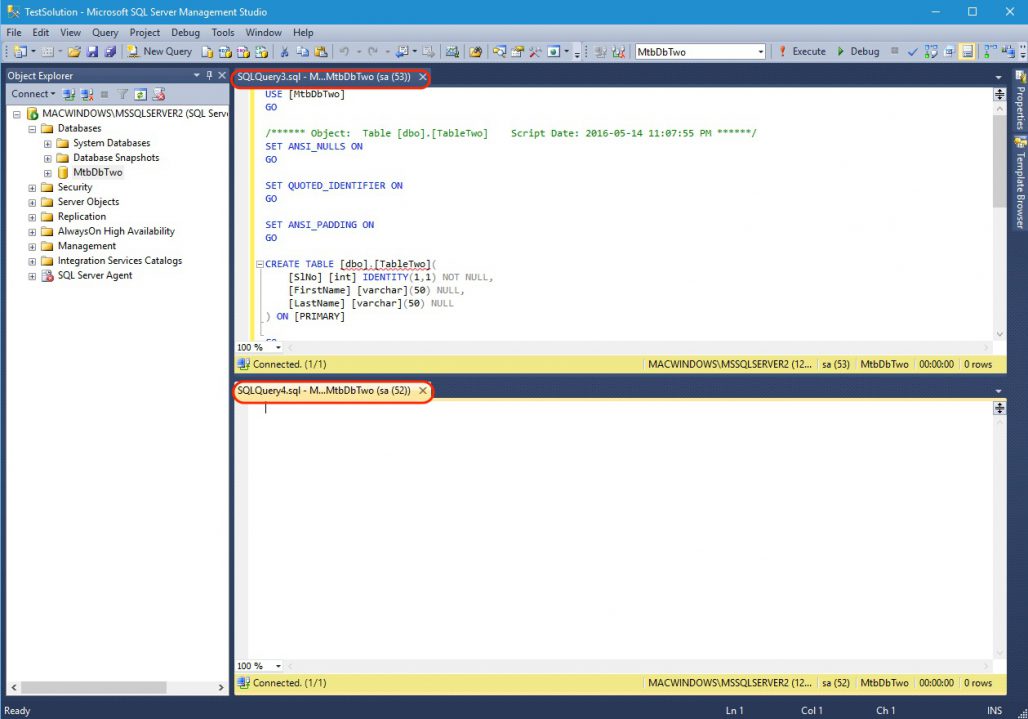
Task: Expand the Database Snapshots folder
Action: pyautogui.click(x=47, y=159)
